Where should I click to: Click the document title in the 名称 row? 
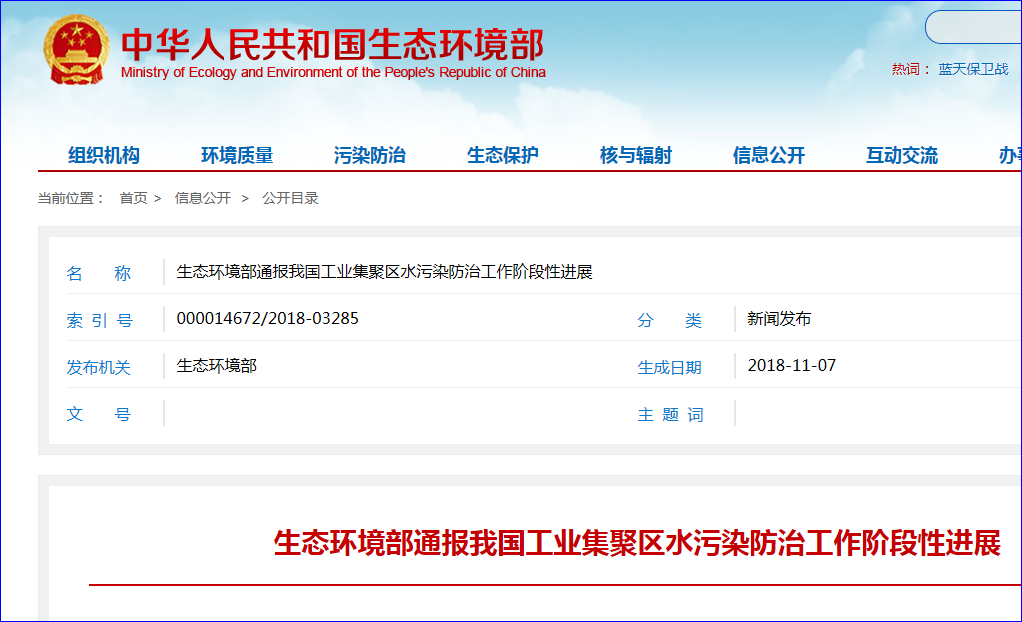click(x=384, y=272)
